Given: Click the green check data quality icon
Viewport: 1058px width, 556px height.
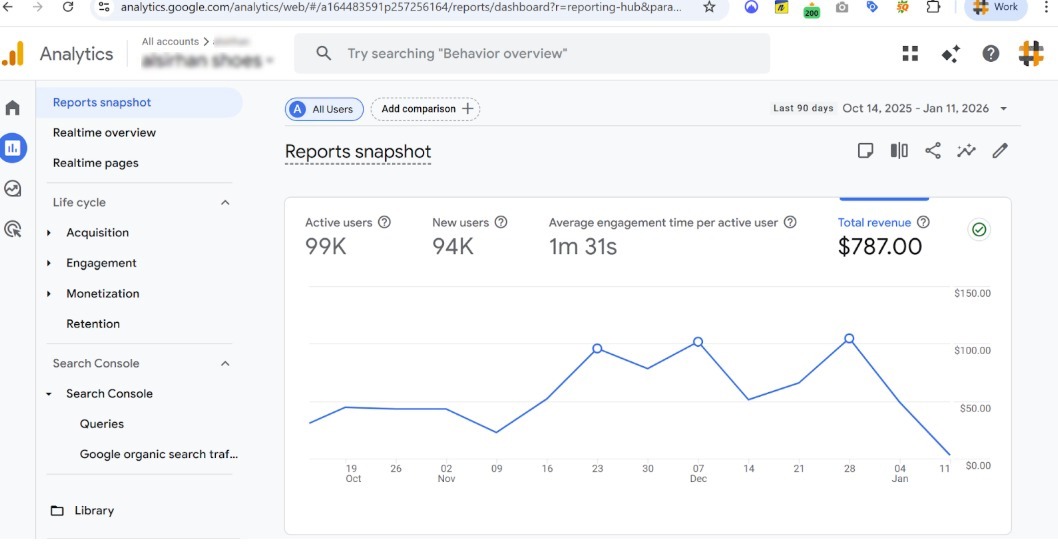Looking at the screenshot, I should click(978, 229).
